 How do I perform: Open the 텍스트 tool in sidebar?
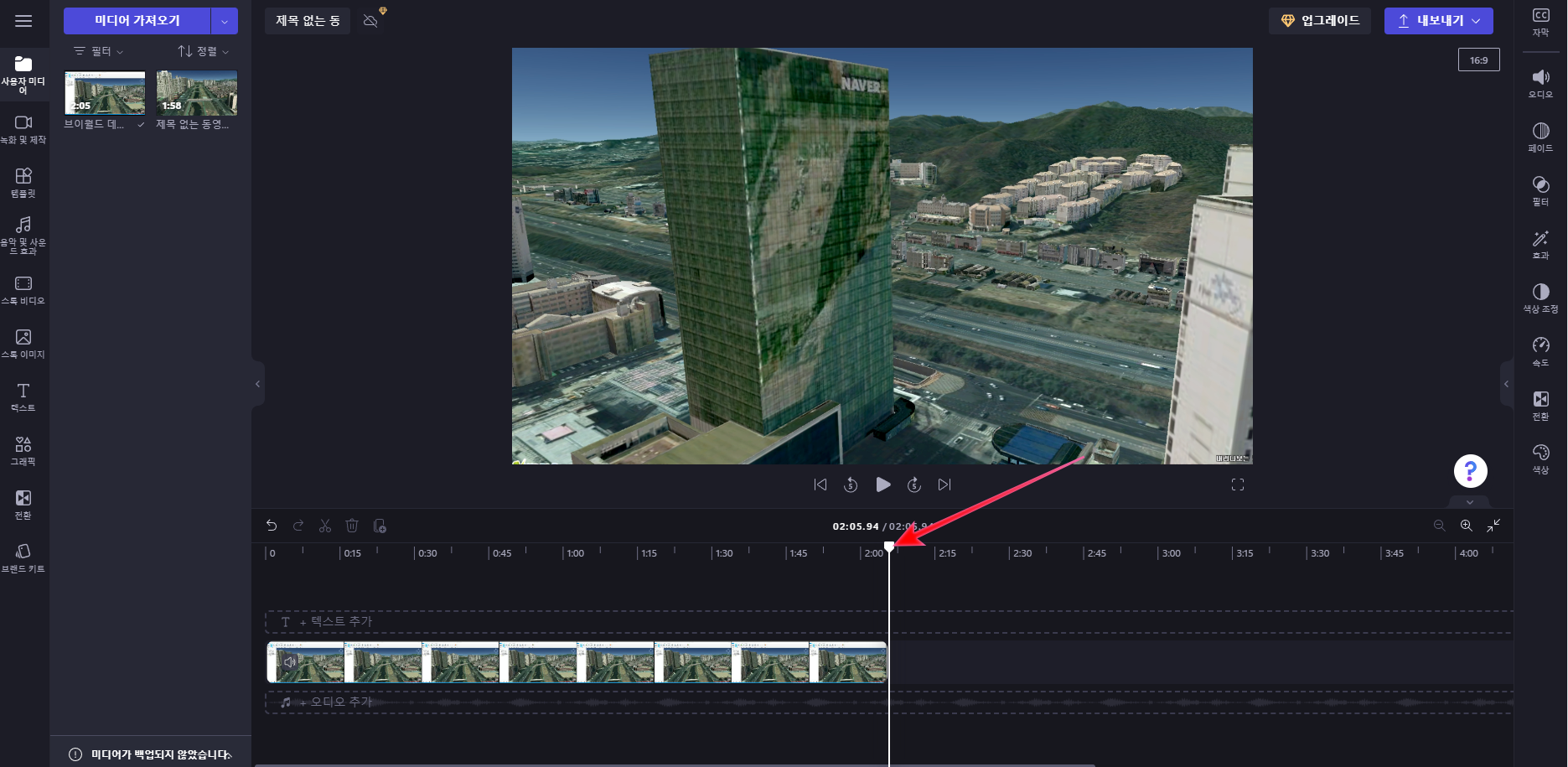(x=23, y=397)
